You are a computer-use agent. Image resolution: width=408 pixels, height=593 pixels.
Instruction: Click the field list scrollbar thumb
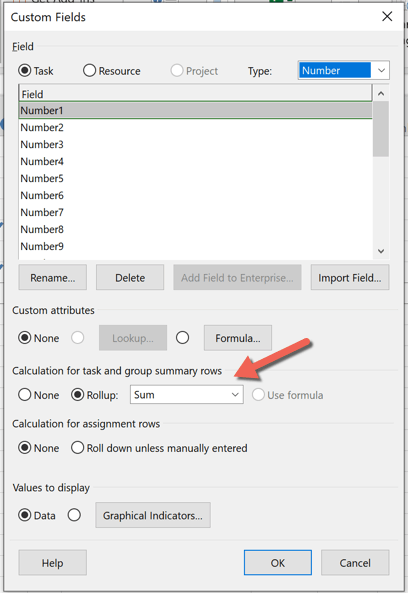[381, 129]
